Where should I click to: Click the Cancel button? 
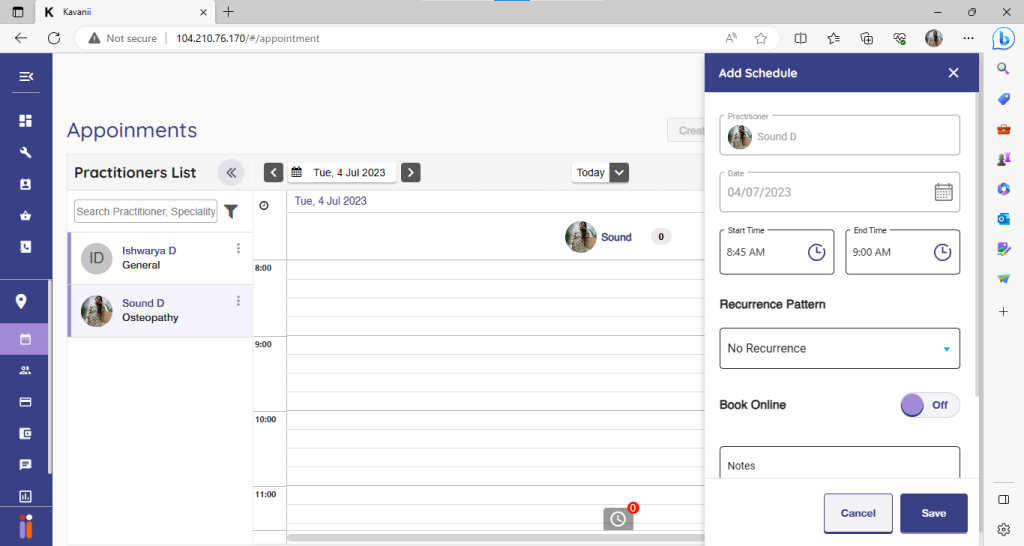tap(857, 513)
